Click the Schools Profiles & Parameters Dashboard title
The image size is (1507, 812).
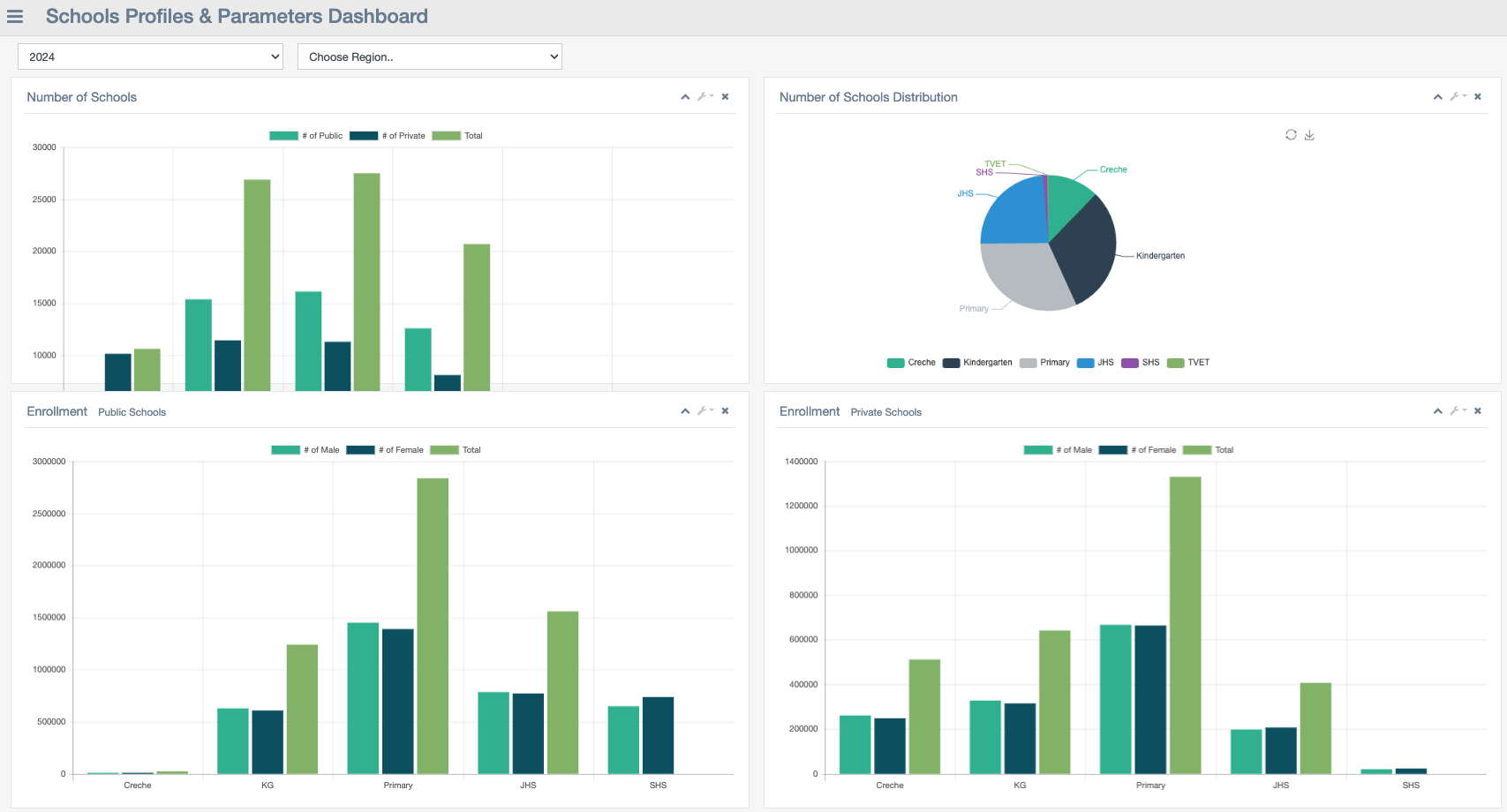[x=237, y=16]
